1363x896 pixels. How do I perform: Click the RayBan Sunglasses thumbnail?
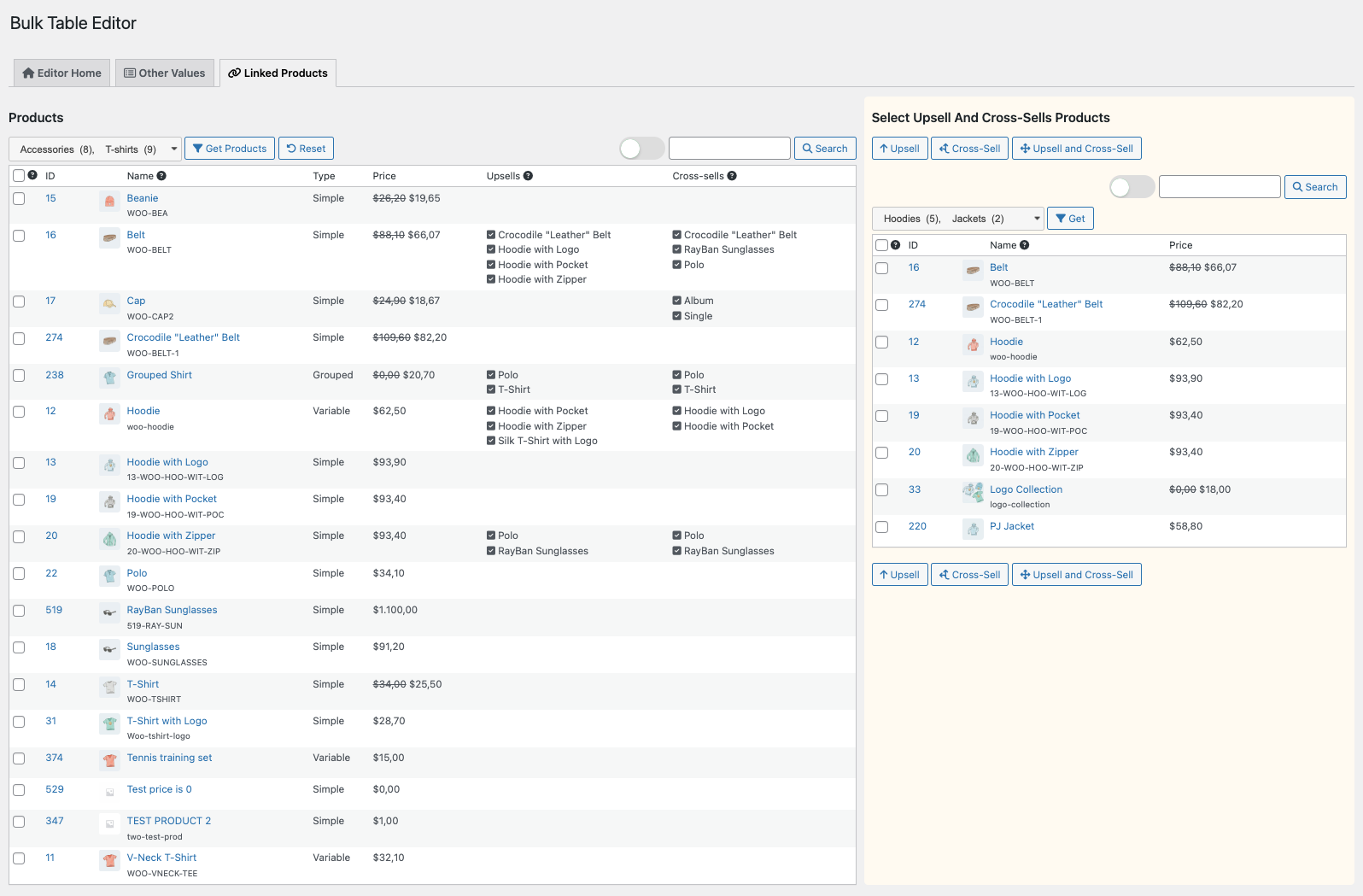coord(109,613)
